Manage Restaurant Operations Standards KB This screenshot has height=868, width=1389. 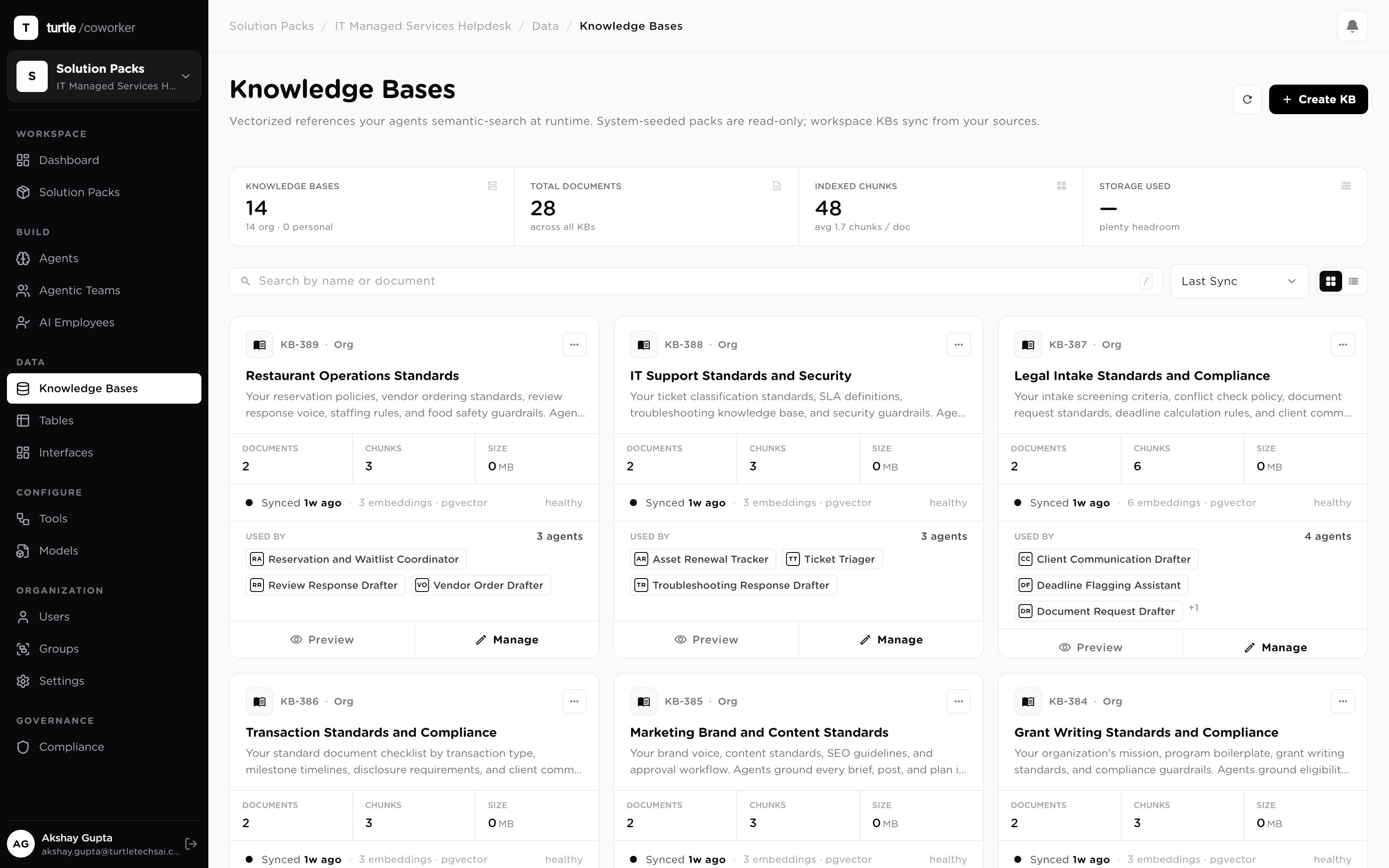coord(507,640)
